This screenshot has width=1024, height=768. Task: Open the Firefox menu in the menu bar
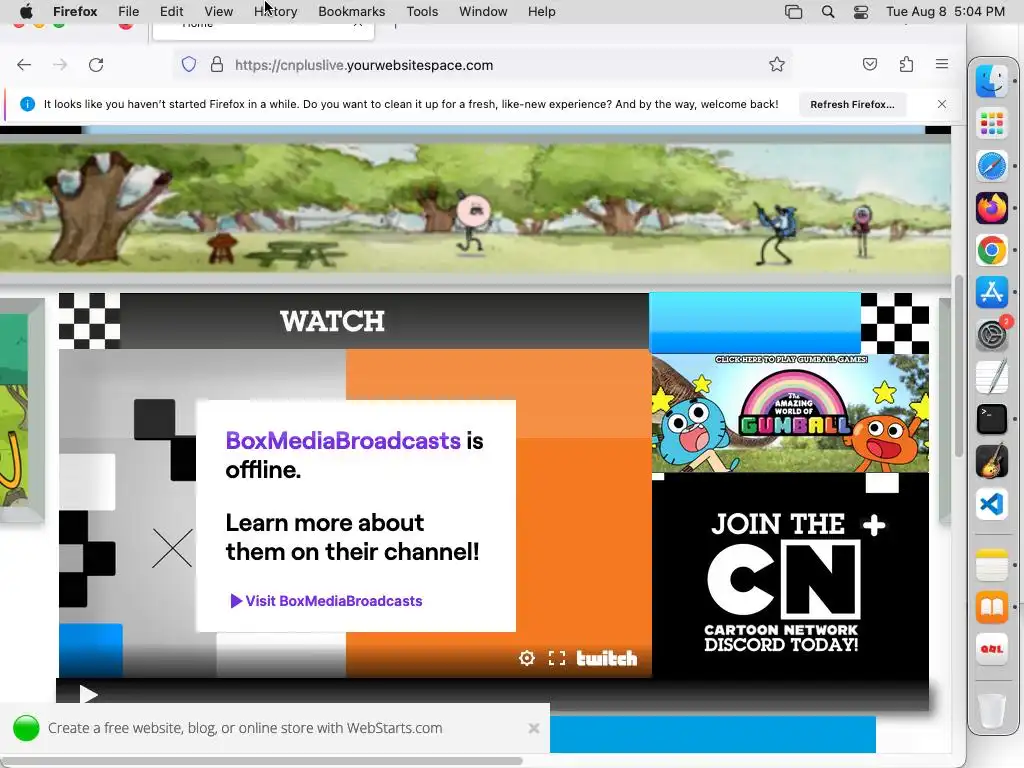coord(75,11)
